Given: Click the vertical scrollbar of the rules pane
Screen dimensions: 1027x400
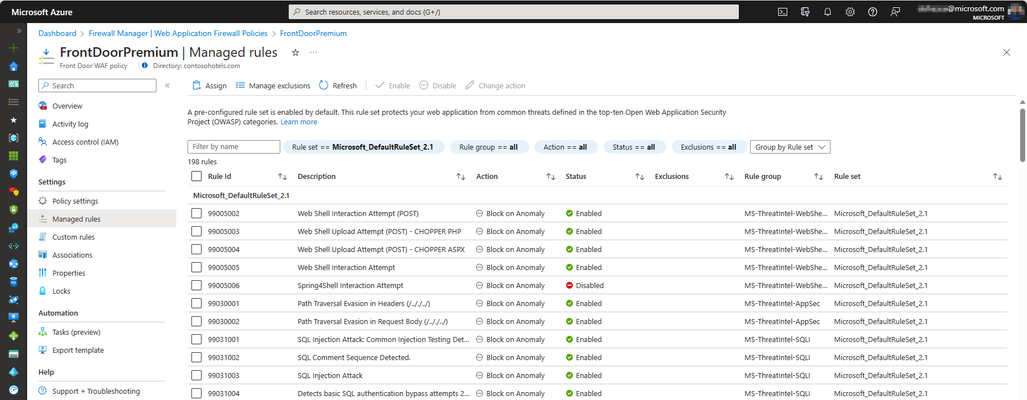Looking at the screenshot, I should pyautogui.click(x=1022, y=134).
